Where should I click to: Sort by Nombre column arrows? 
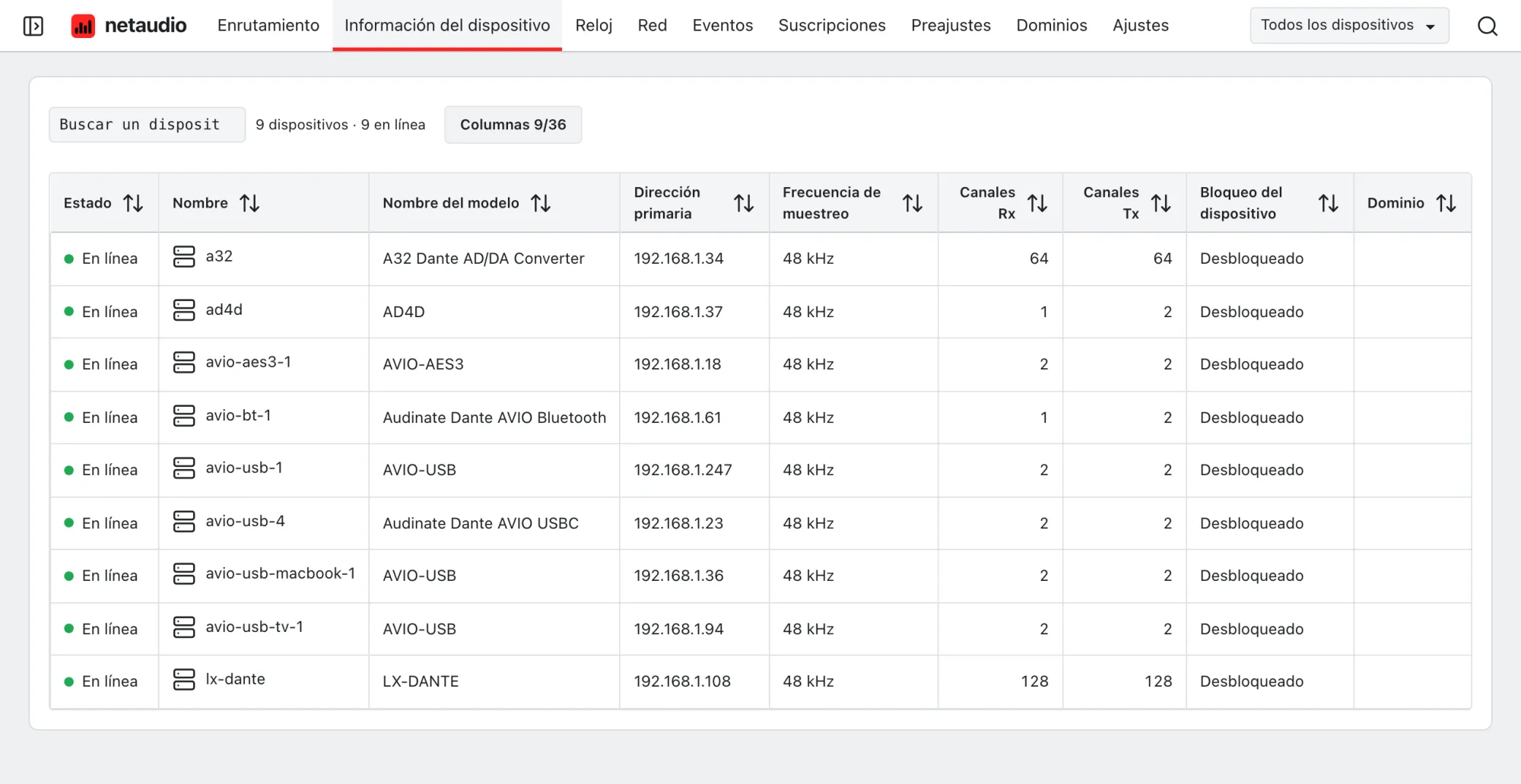click(x=249, y=203)
